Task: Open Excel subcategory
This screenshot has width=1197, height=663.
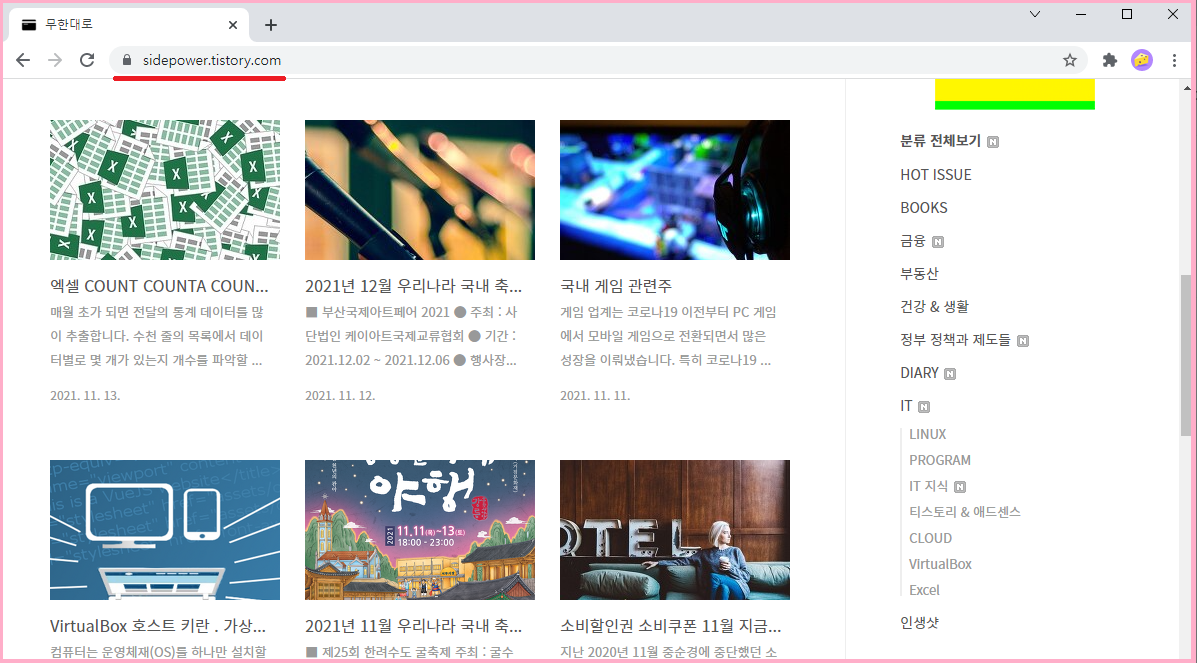Action: 924,590
